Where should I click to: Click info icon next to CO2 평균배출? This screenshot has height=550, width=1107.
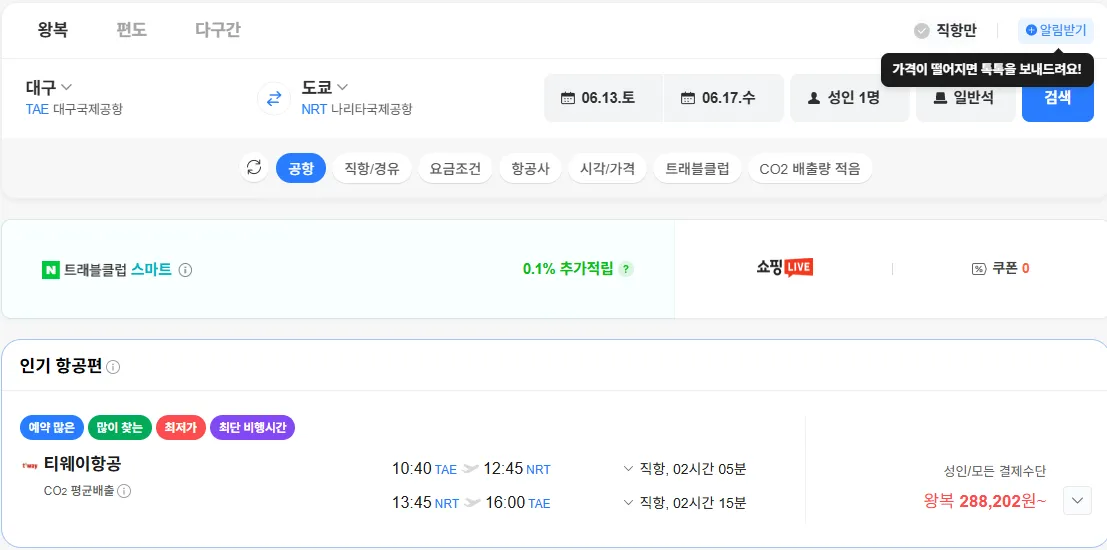click(x=124, y=491)
